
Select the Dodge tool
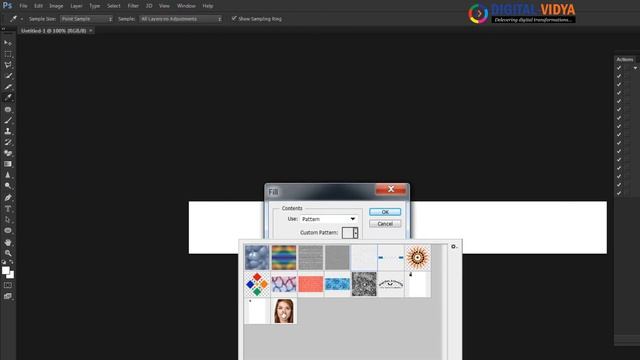tap(8, 186)
